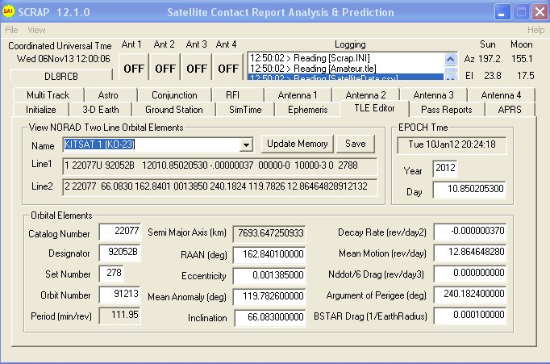Switch to the APRS tab

pos(509,110)
